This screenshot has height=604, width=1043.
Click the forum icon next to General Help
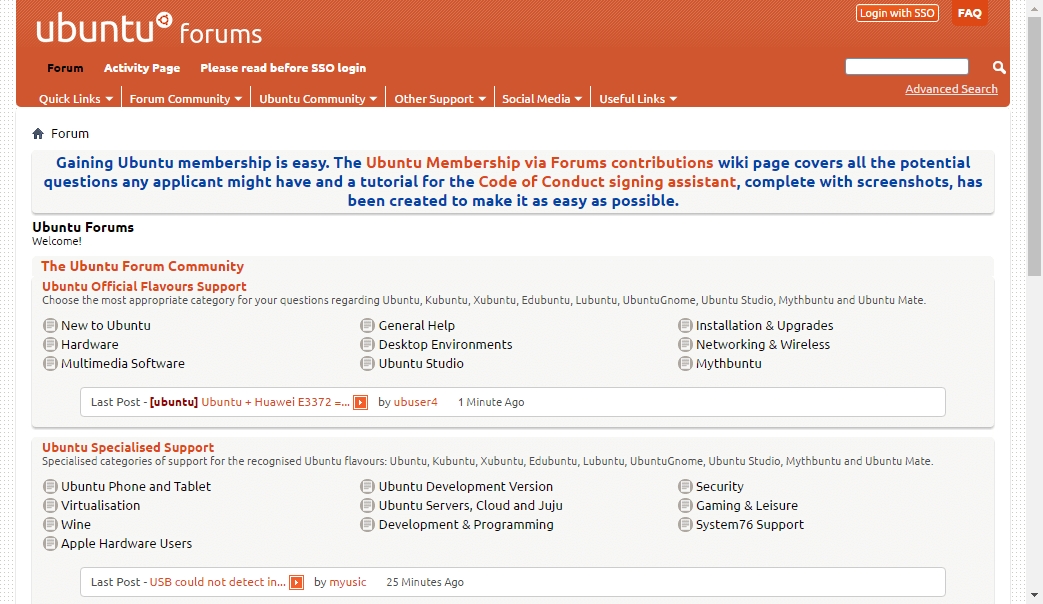point(367,325)
